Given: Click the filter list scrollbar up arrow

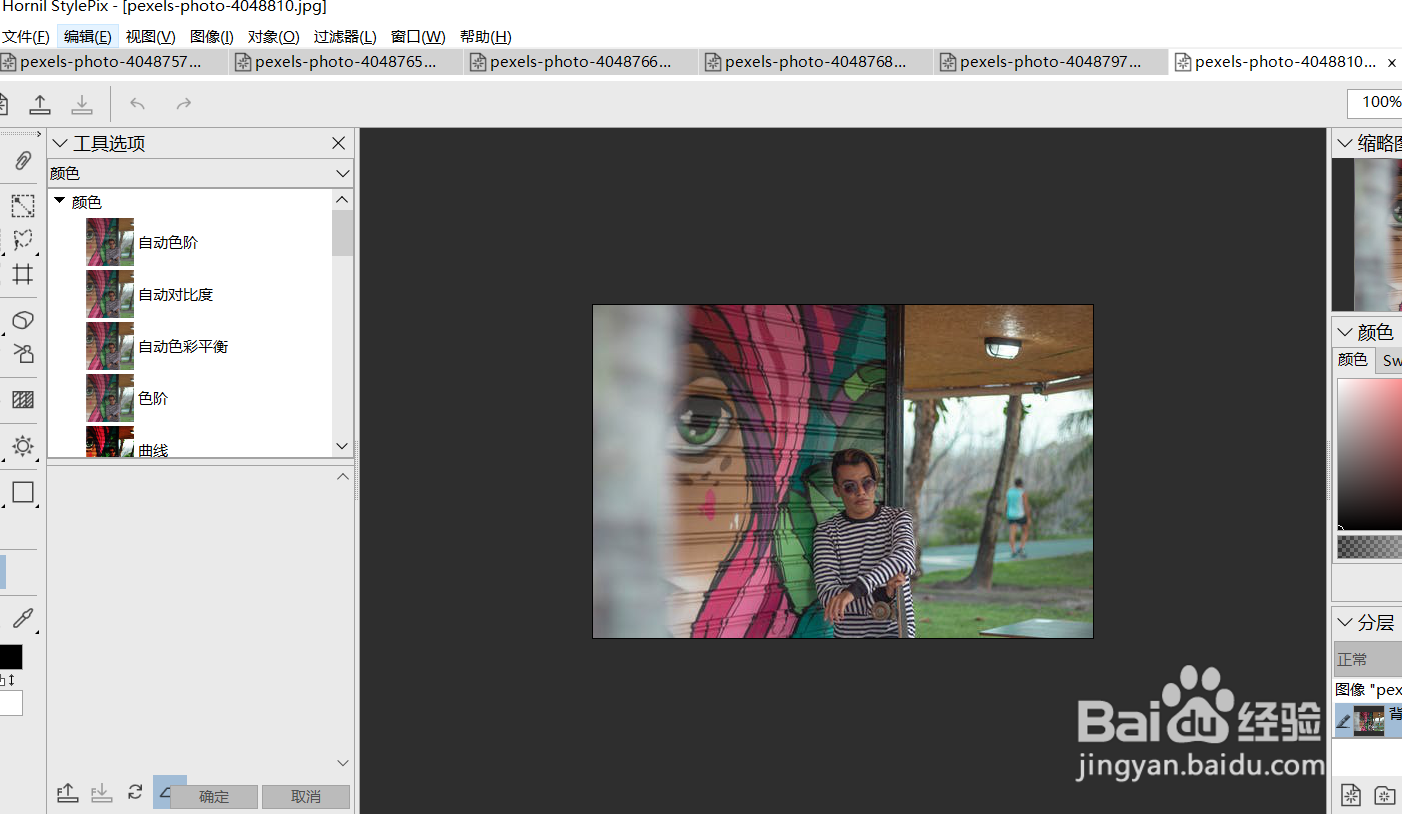Looking at the screenshot, I should (x=343, y=200).
